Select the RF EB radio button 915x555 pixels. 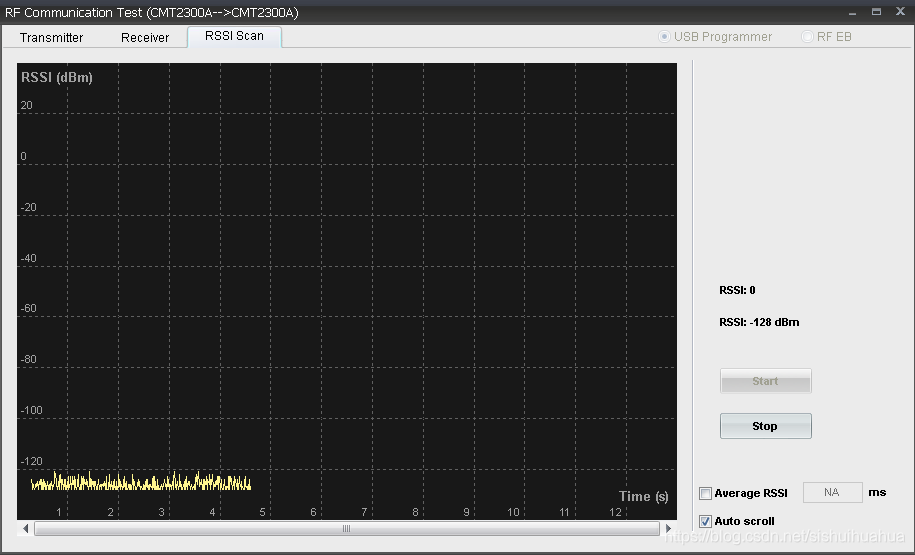[827, 37]
